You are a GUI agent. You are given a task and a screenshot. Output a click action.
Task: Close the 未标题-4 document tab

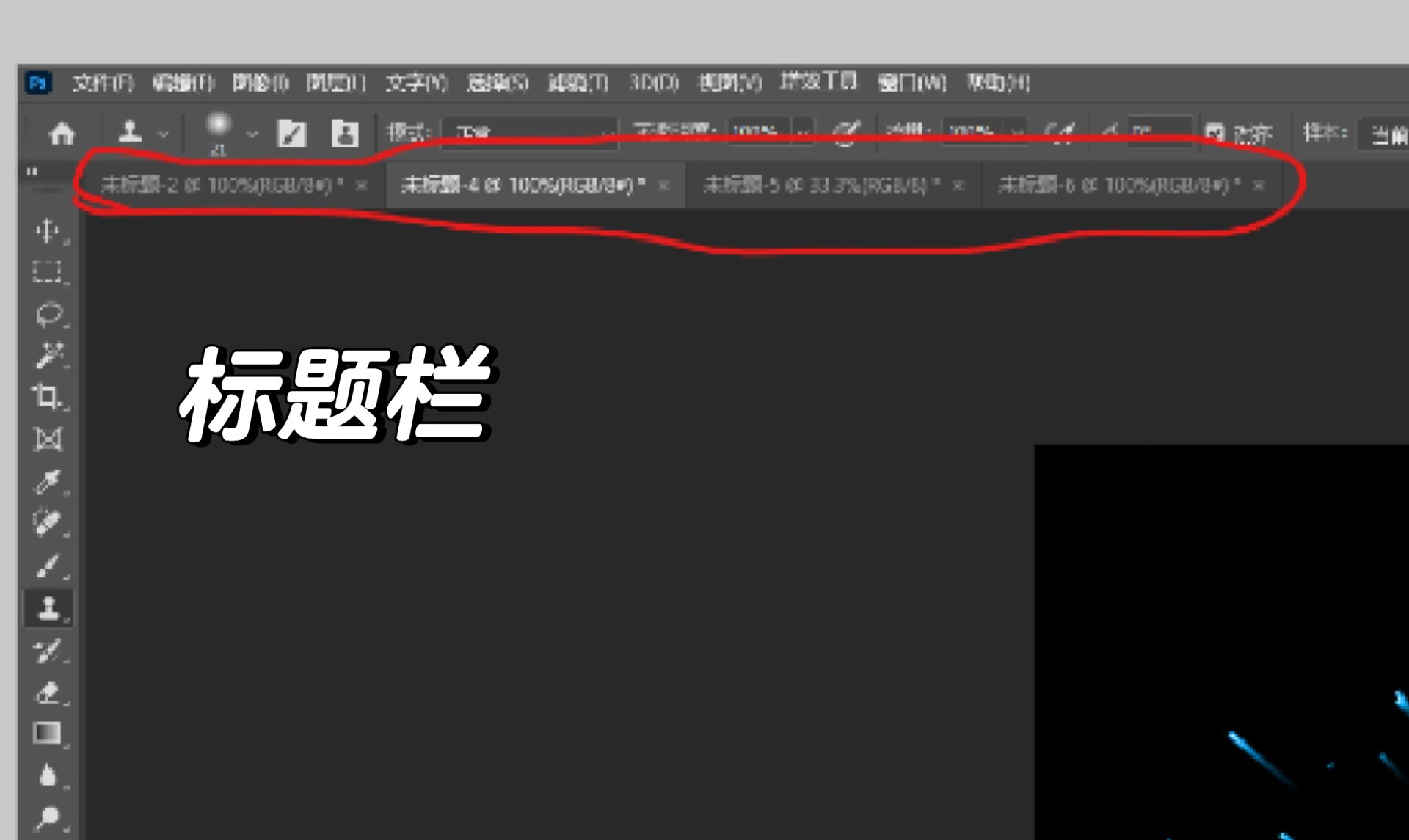pos(663,186)
